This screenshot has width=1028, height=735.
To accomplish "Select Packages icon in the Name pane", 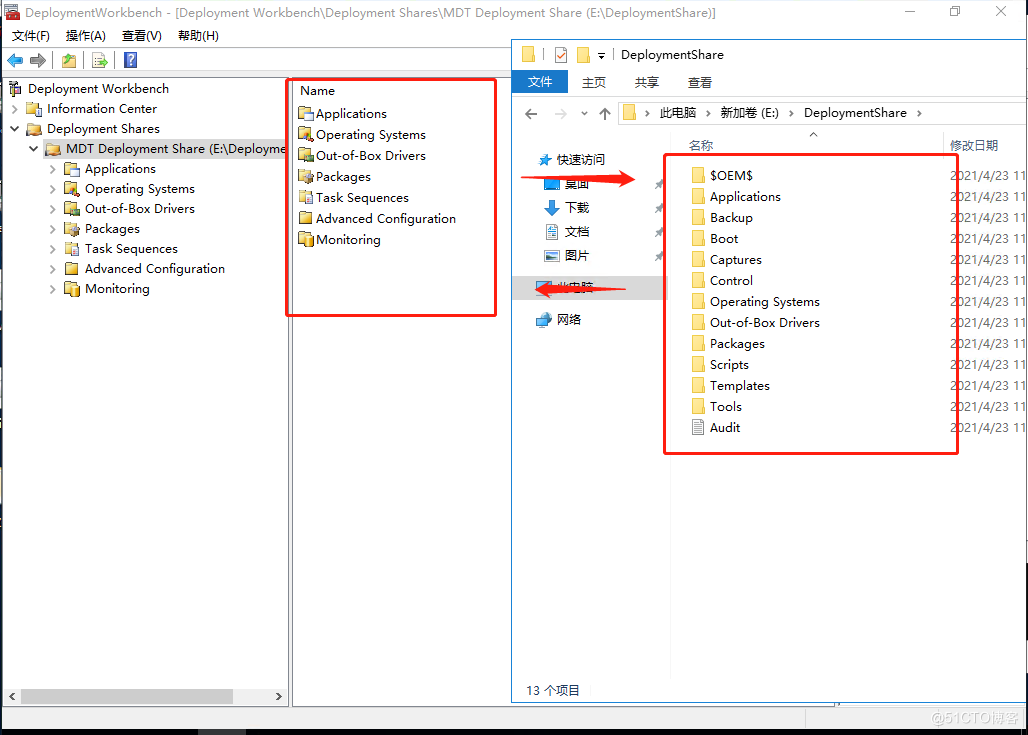I will [x=306, y=176].
